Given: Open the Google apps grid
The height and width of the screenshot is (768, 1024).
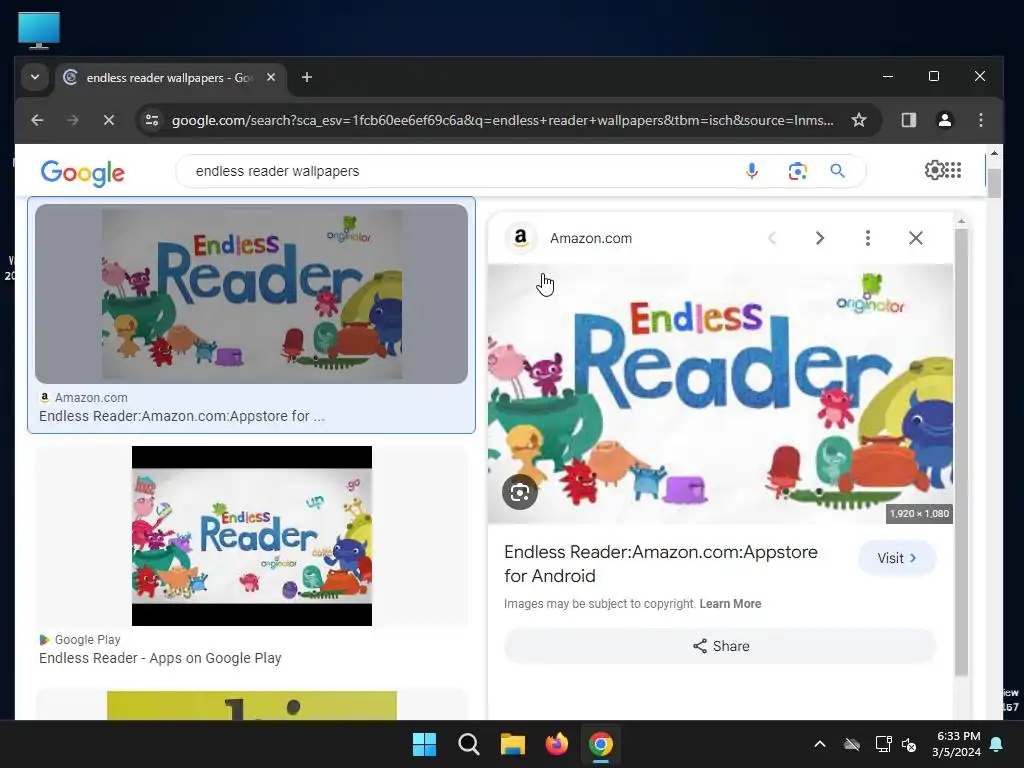Looking at the screenshot, I should coord(953,170).
